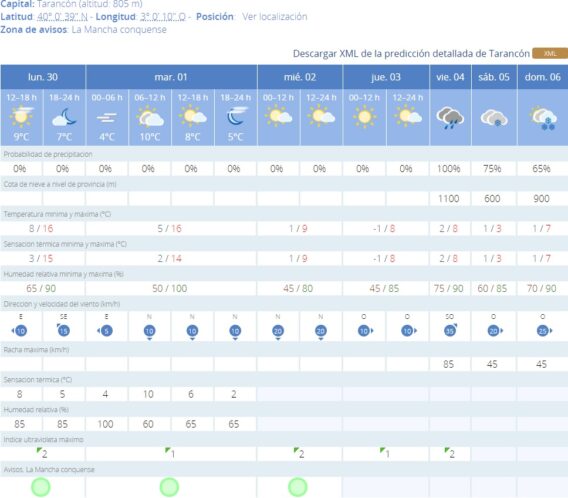Click 100% precipitation value for Friday
This screenshot has width=568, height=498.
[448, 169]
